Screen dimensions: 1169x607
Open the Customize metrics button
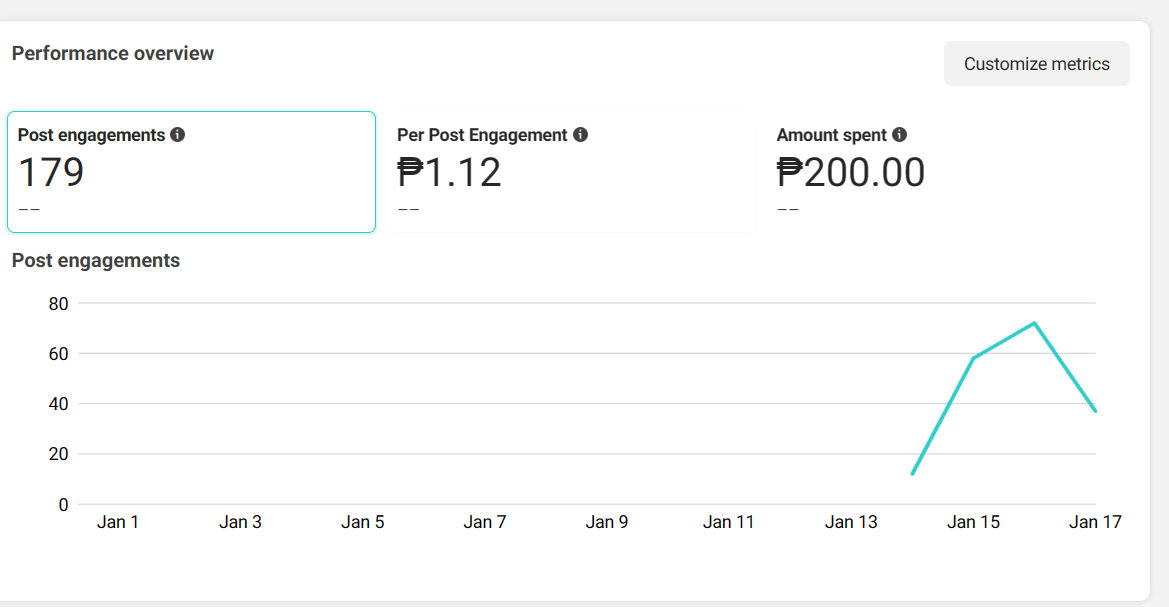1036,64
